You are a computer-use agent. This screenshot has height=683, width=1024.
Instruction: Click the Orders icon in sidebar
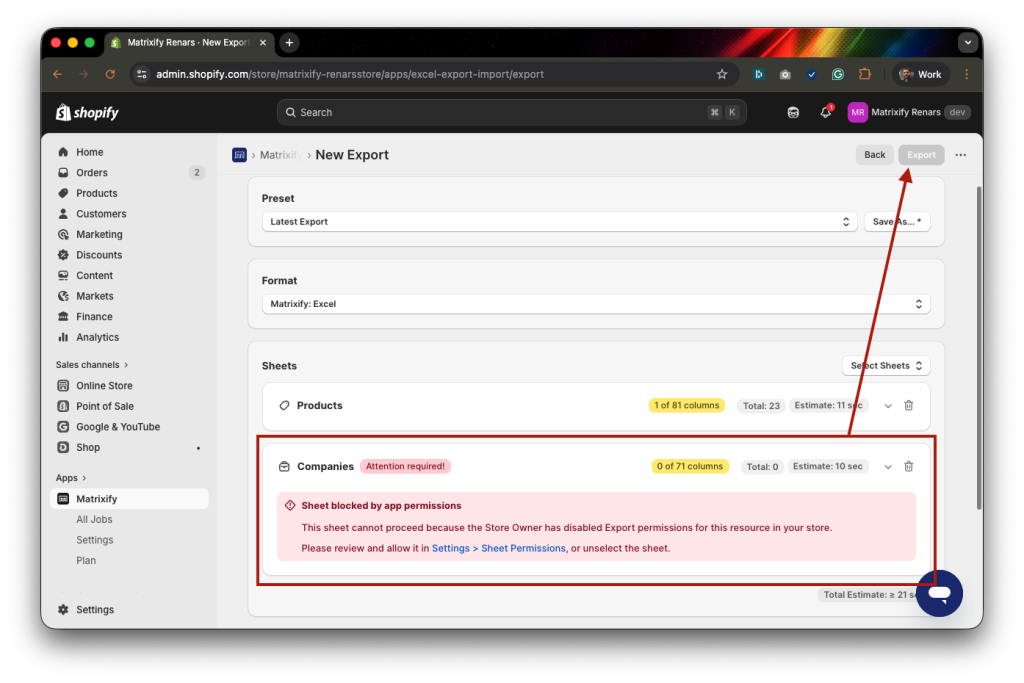pos(62,172)
